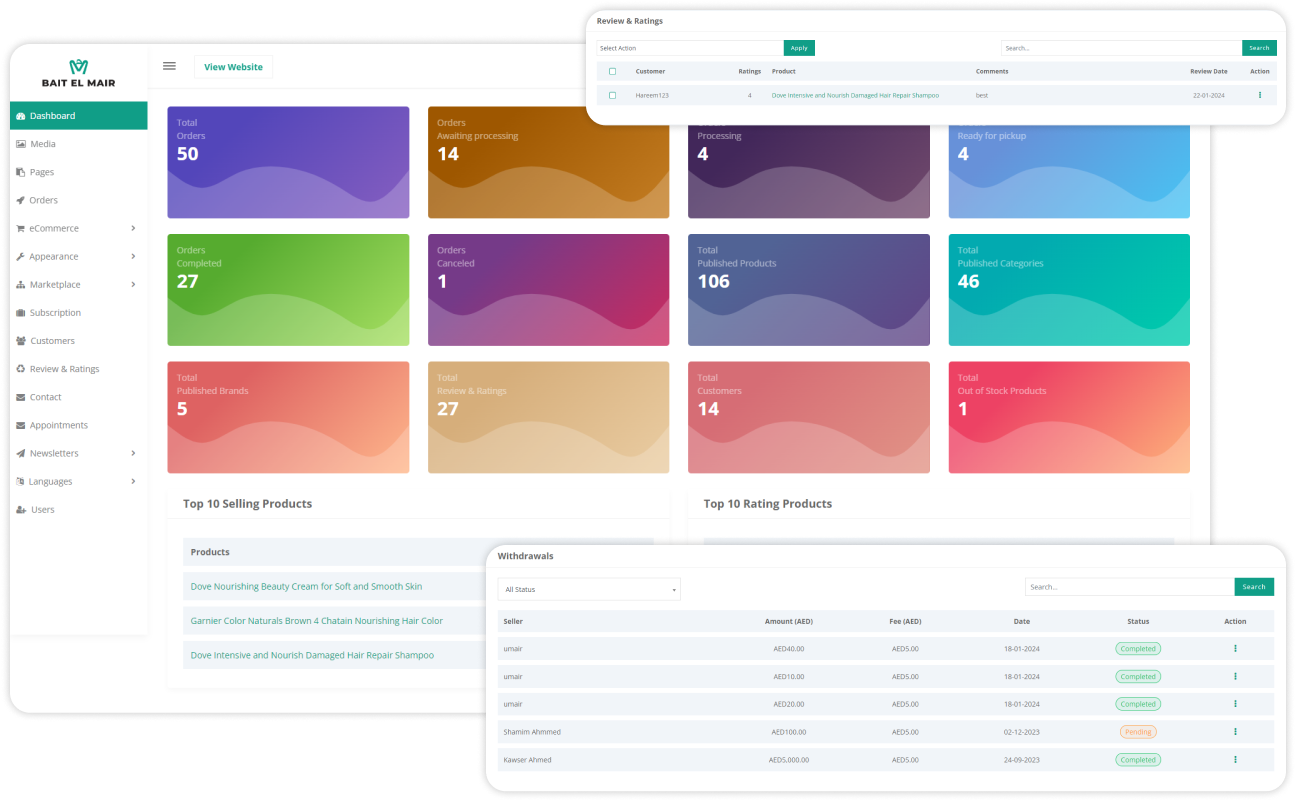Click the Orders rocket icon
1296x802 pixels.
click(21, 200)
